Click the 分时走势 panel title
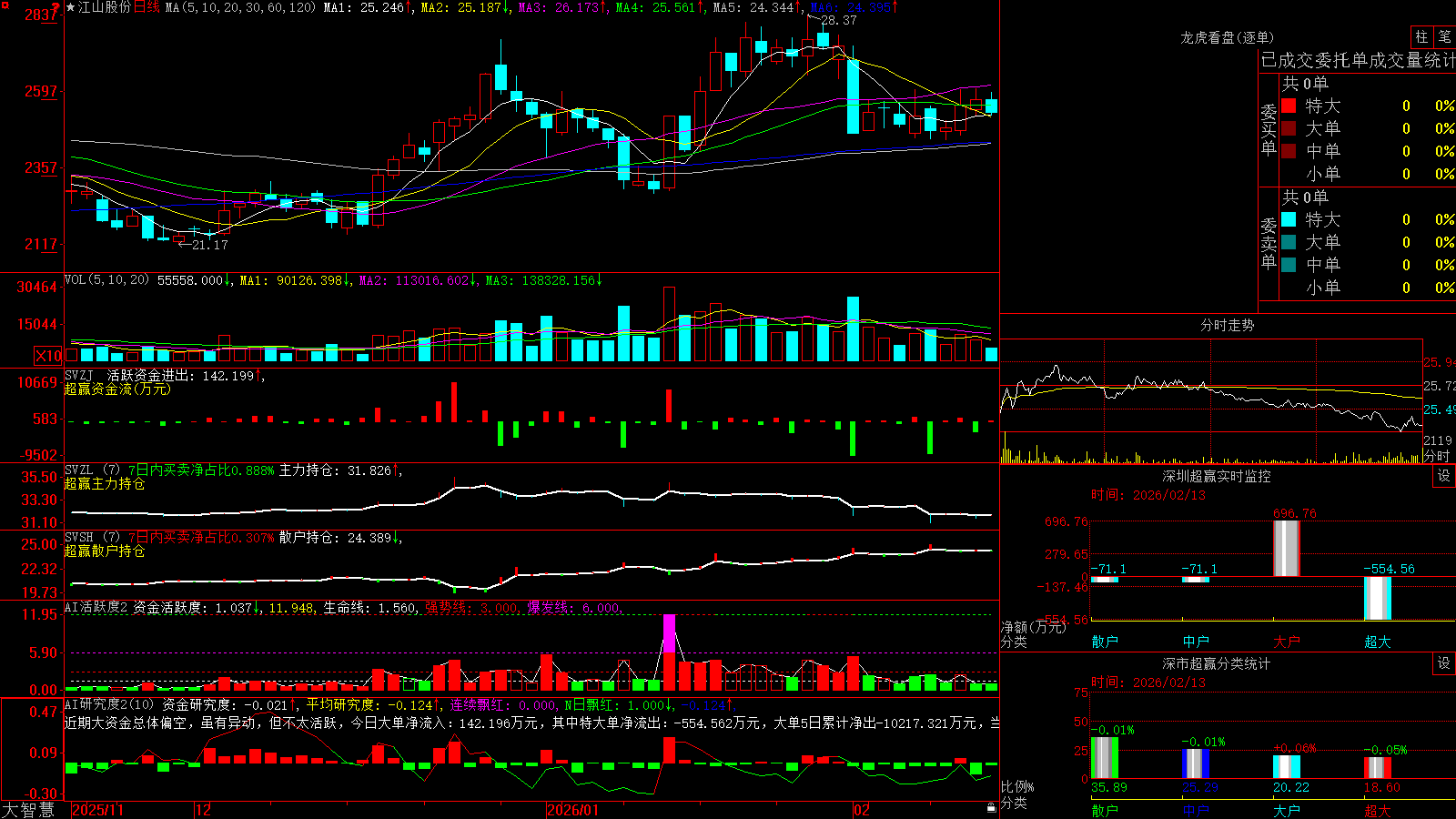1456x819 pixels. 1227,325
